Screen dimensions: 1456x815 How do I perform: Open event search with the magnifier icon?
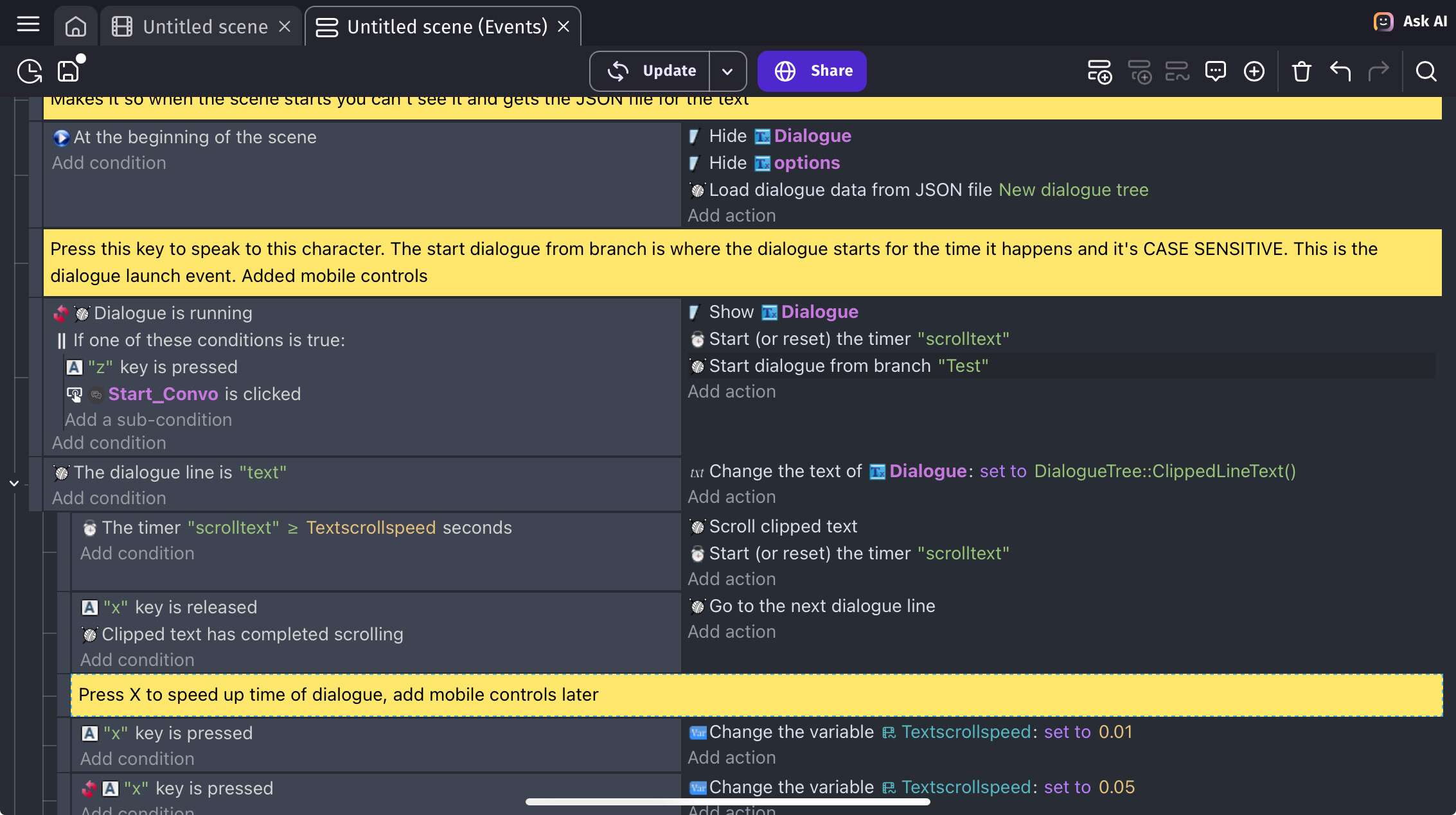click(1426, 71)
